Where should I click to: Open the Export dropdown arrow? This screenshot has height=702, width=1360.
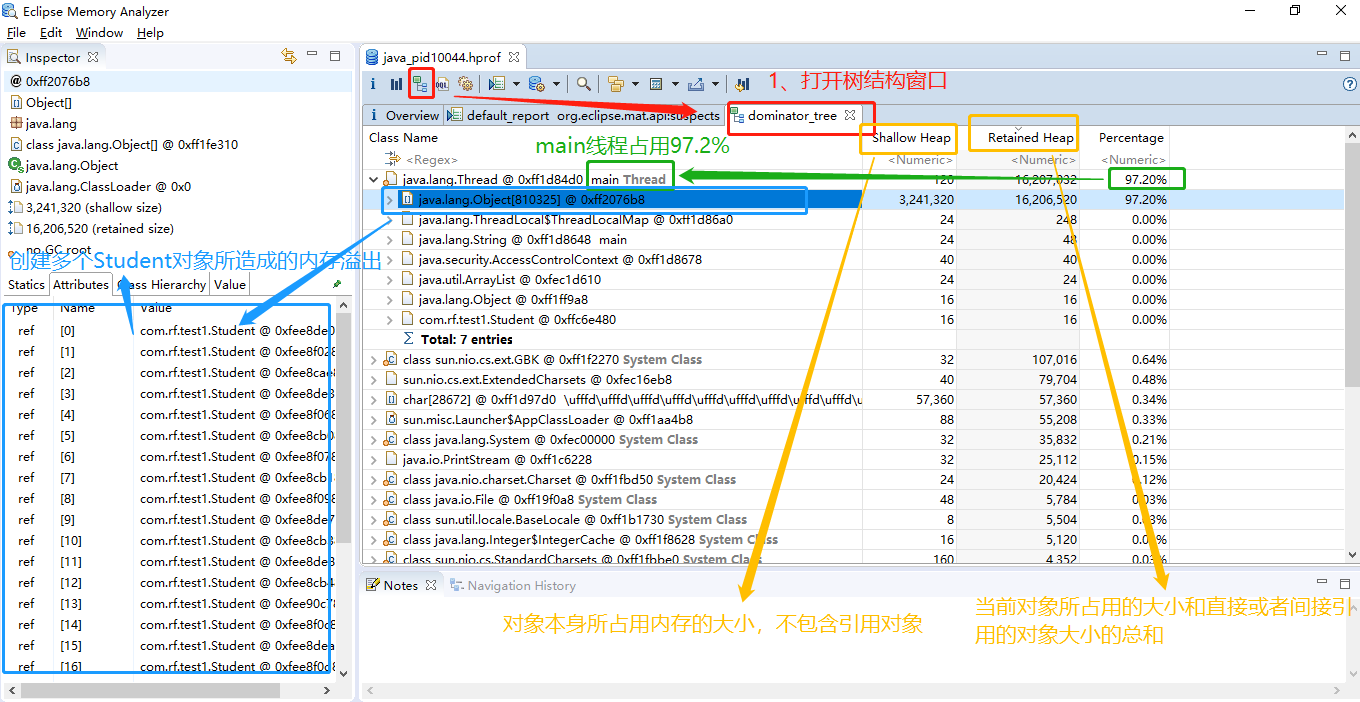pos(715,84)
